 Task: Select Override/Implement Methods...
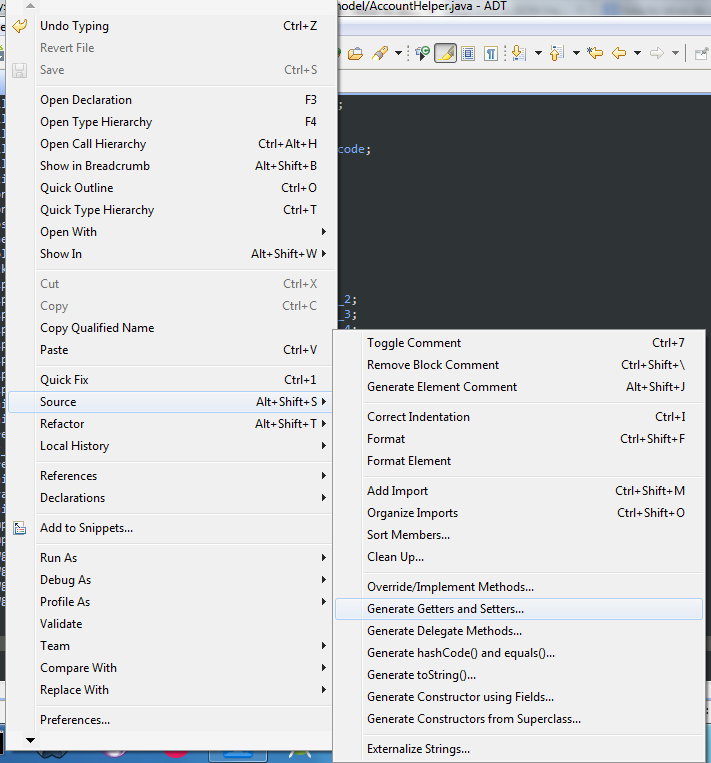click(x=519, y=587)
